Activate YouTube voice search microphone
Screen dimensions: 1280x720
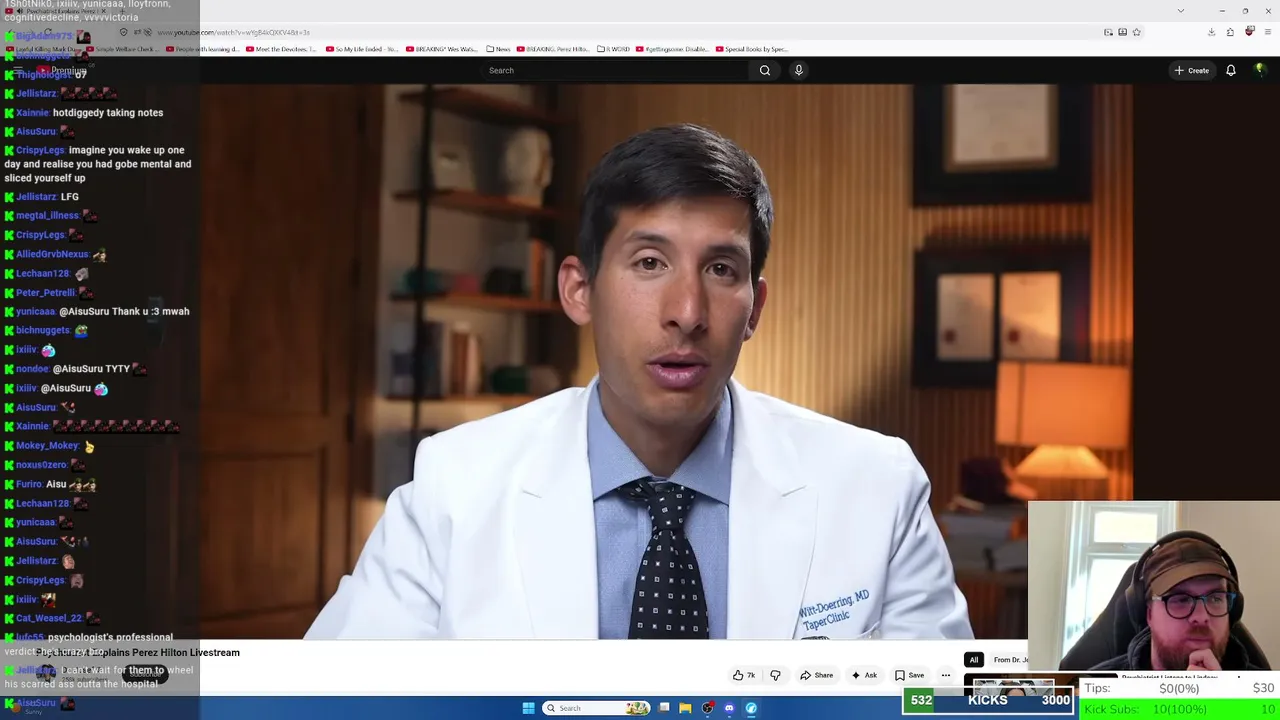pyautogui.click(x=798, y=70)
